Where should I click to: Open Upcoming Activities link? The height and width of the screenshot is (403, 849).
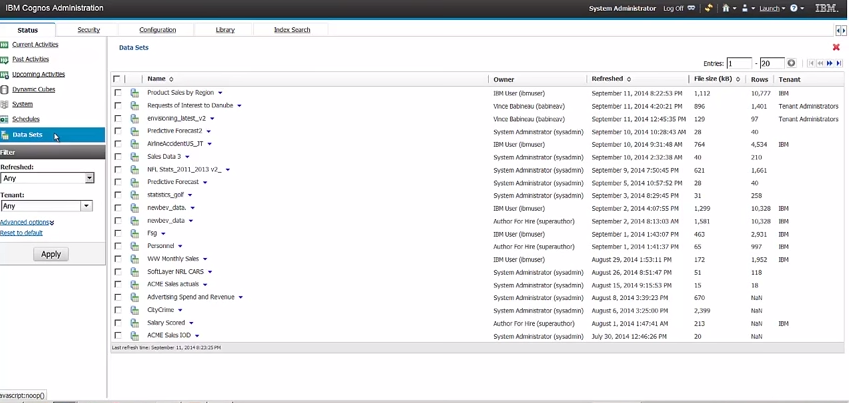pos(38,74)
